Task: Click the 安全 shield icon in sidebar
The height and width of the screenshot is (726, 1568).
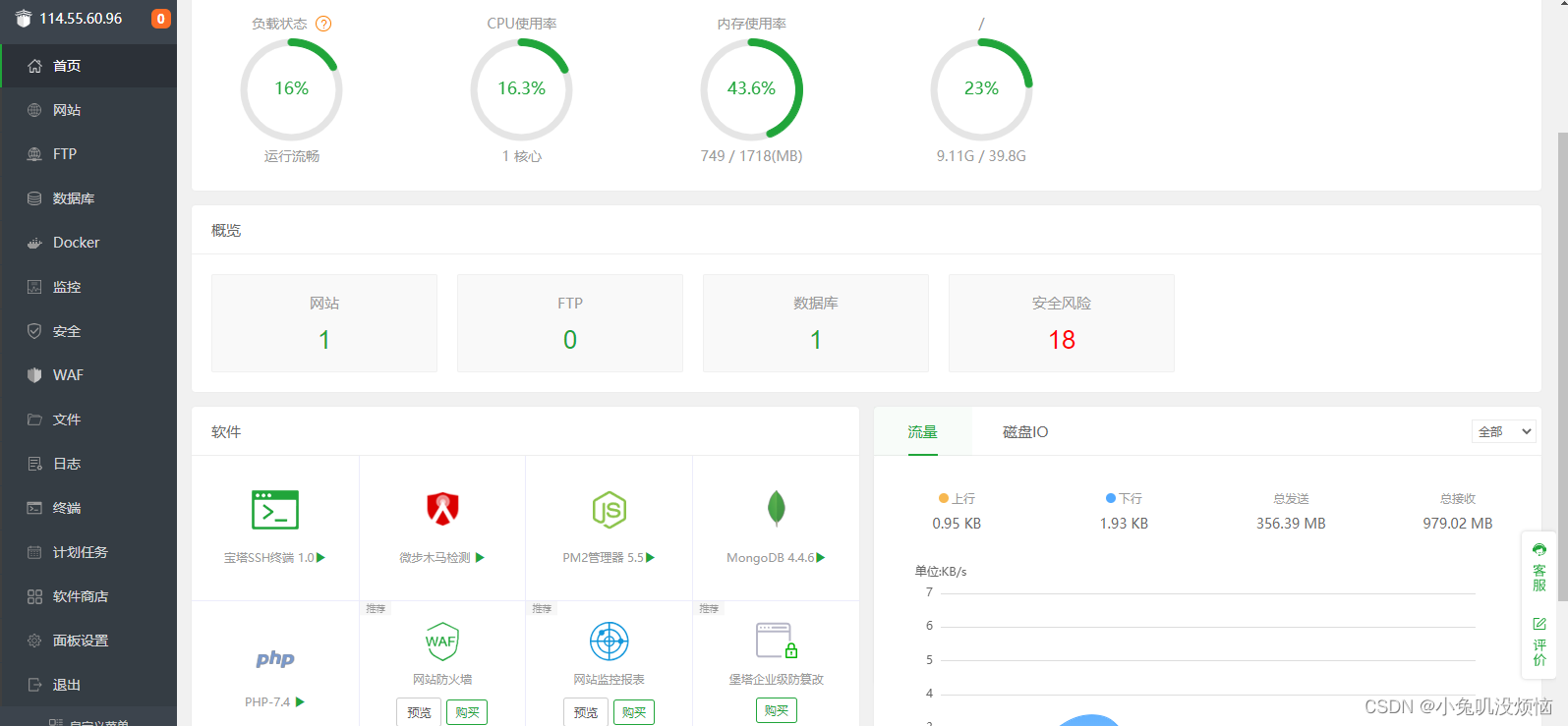Action: [34, 331]
